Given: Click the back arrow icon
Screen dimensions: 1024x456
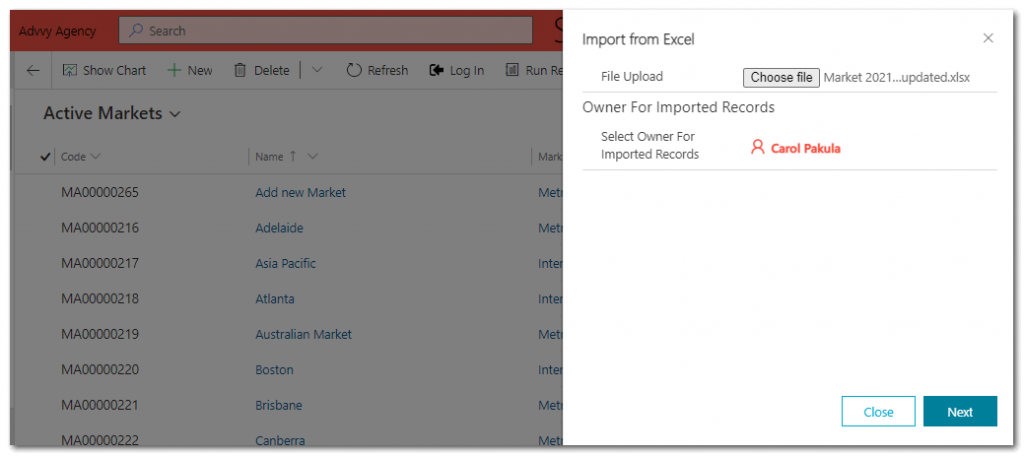Looking at the screenshot, I should (33, 70).
